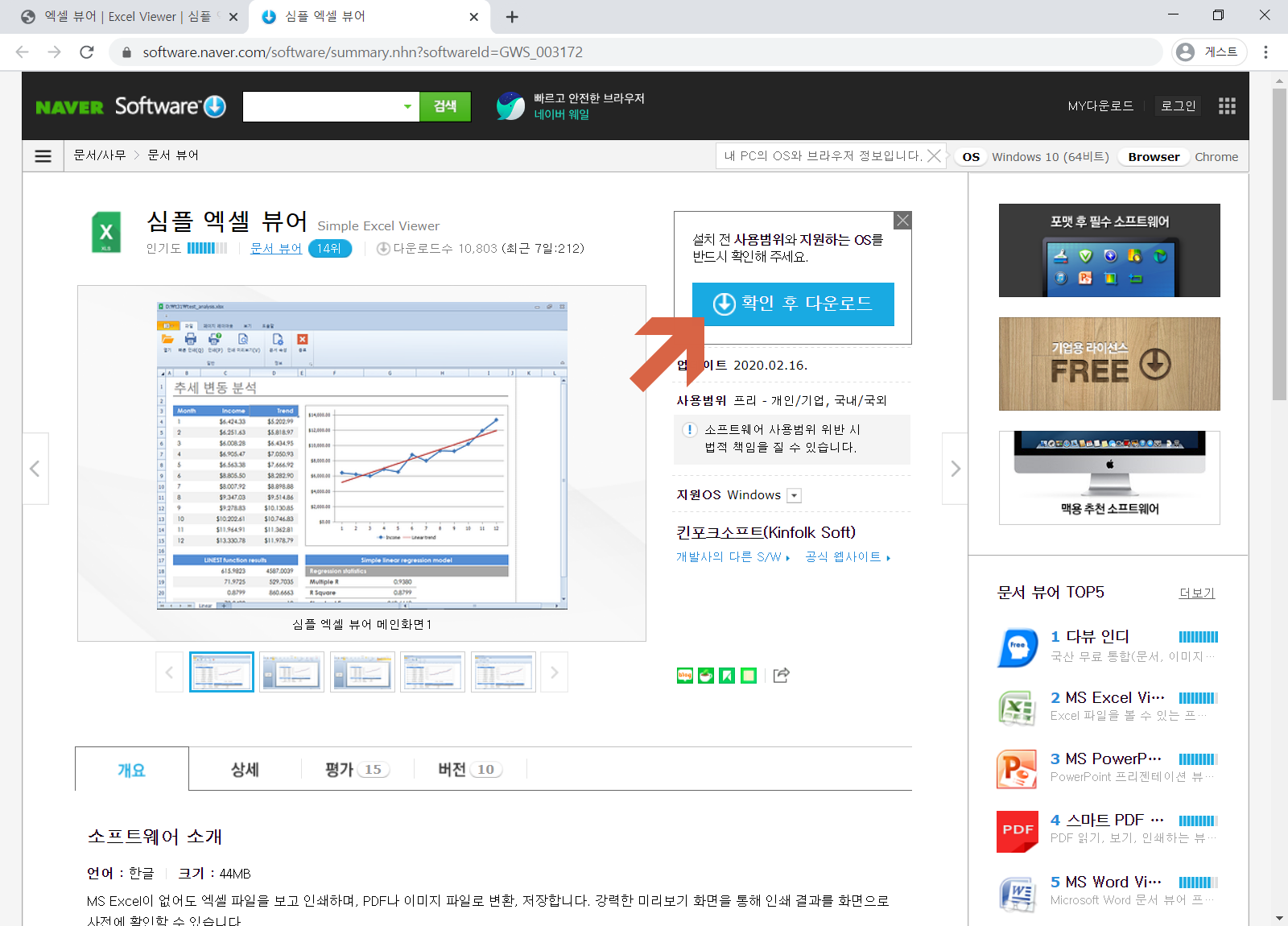
Task: Click the 문서 뷰어 breadcrumb
Action: point(173,155)
